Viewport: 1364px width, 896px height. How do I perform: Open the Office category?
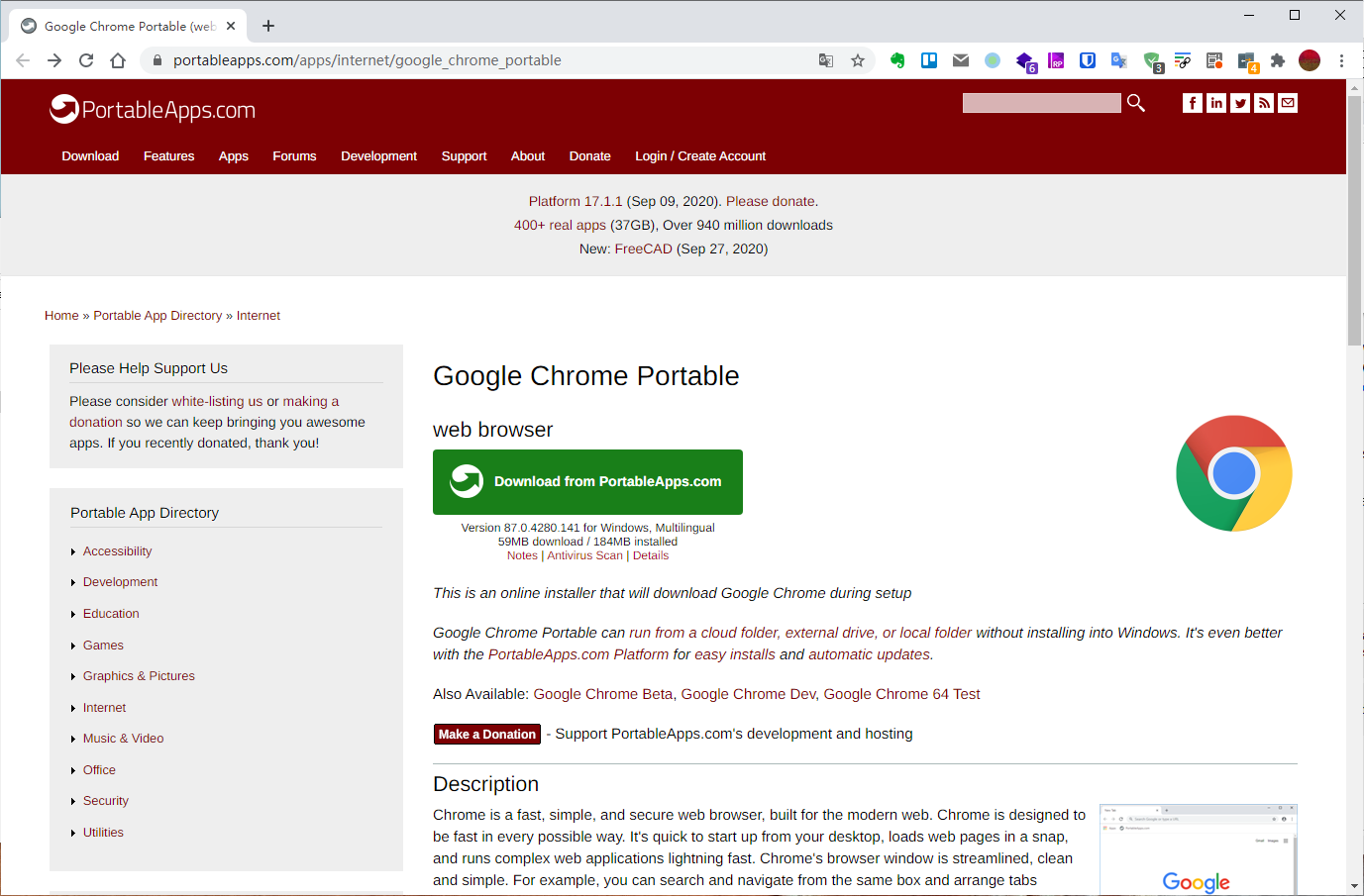point(99,770)
